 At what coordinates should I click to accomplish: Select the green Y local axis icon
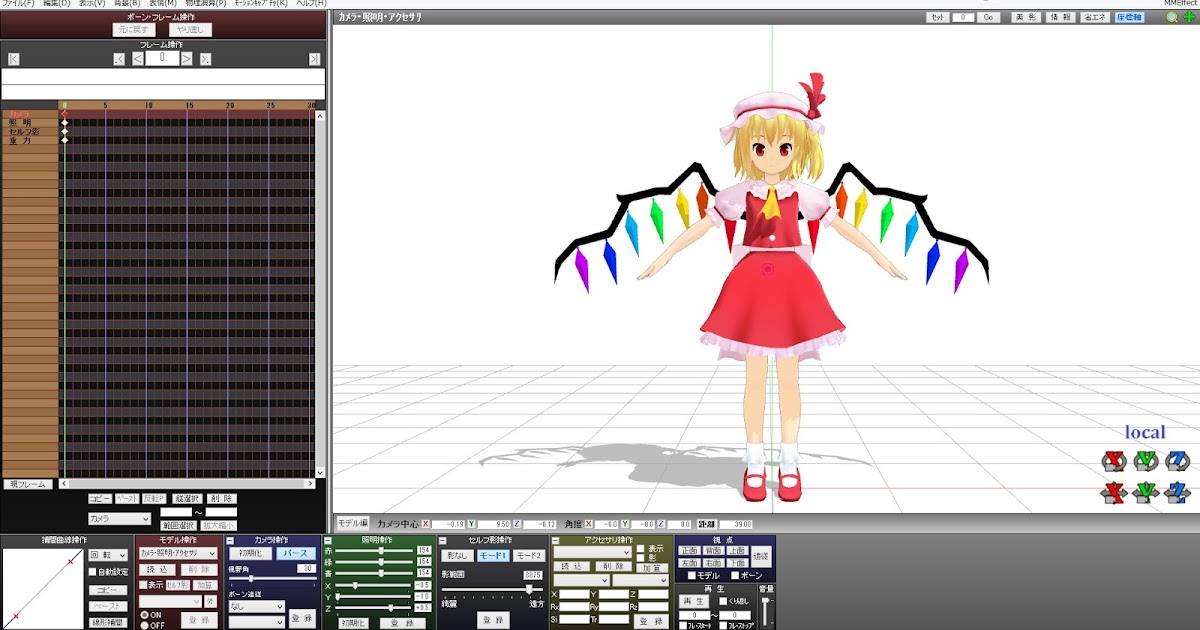pos(1146,460)
